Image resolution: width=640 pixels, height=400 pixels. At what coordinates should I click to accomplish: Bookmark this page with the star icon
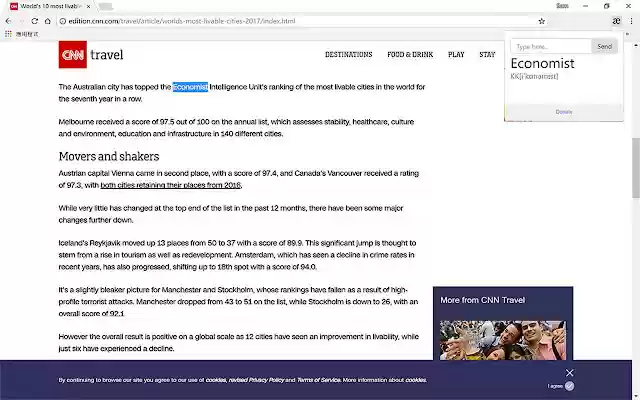tap(542, 21)
